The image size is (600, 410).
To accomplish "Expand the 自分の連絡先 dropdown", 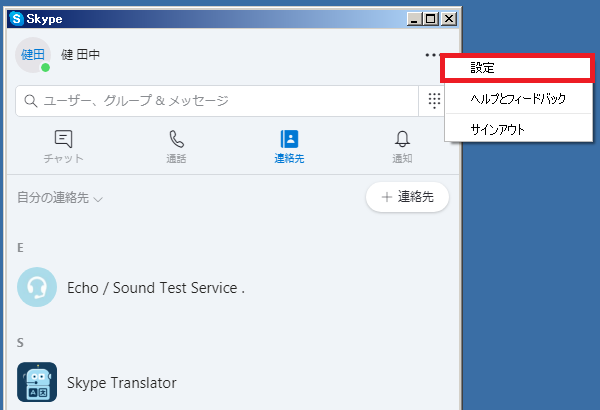I will point(60,198).
